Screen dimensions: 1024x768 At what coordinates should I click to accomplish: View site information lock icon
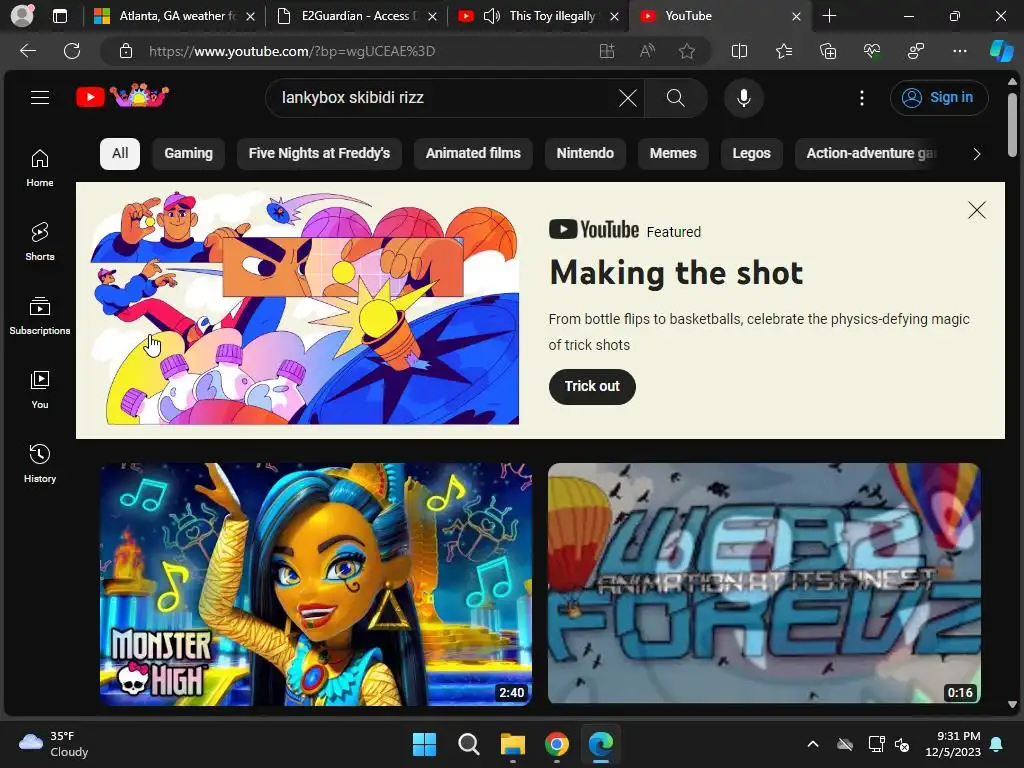pyautogui.click(x=126, y=51)
